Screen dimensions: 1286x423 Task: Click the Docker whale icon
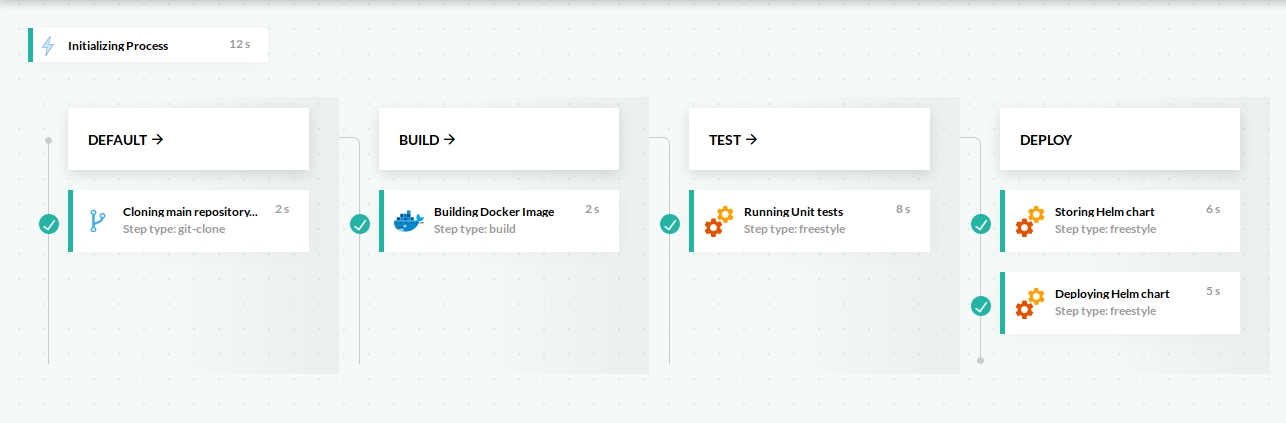[x=409, y=222]
